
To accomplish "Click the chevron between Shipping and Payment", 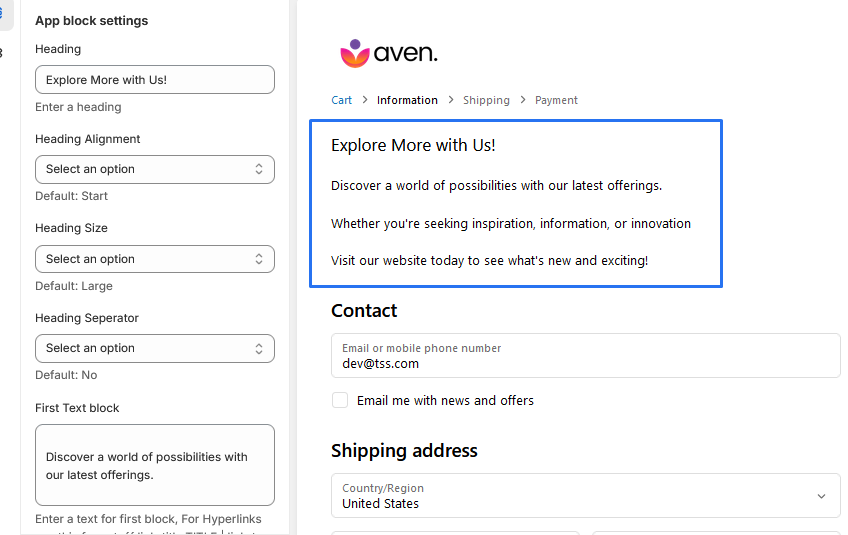I will click(x=523, y=100).
